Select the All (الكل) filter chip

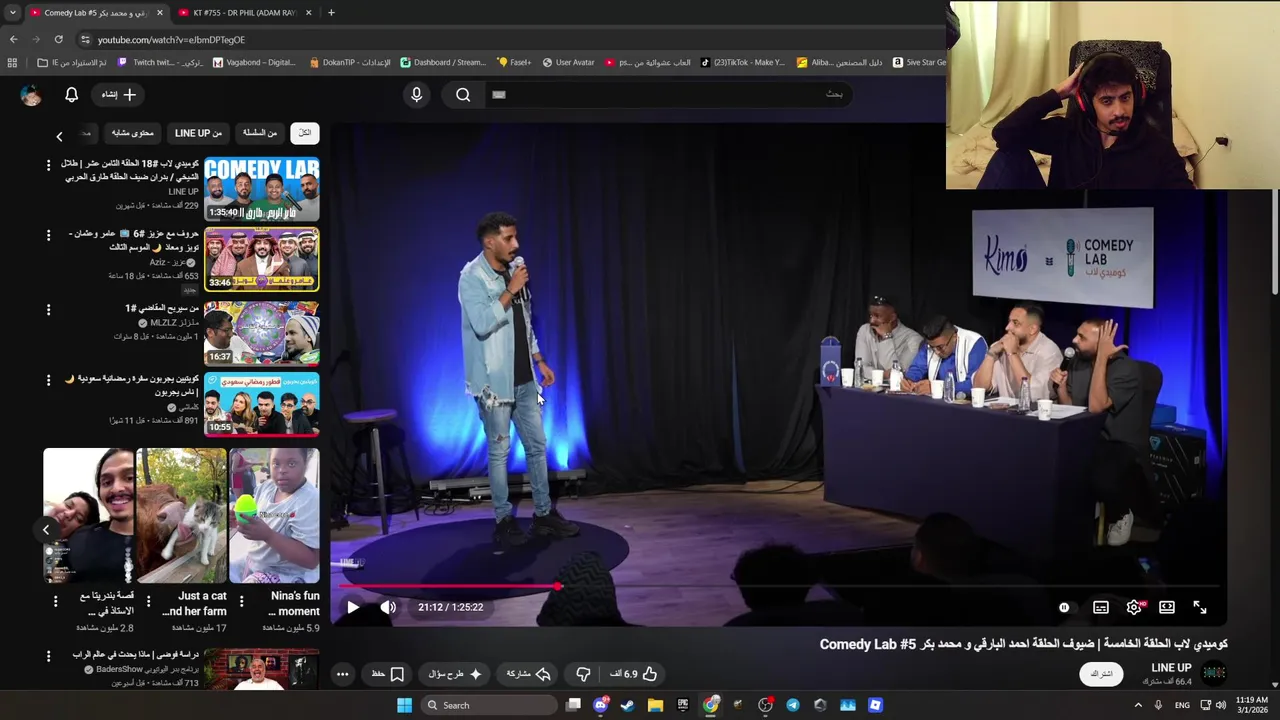[305, 133]
